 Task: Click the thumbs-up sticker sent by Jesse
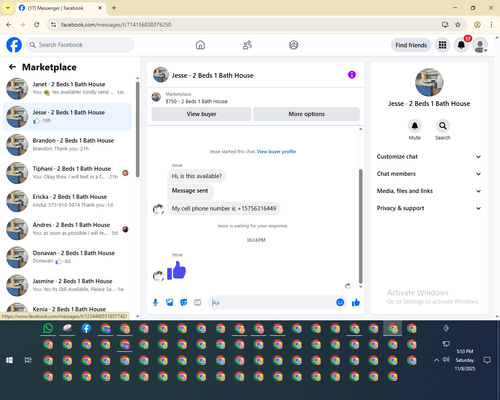[x=176, y=270]
